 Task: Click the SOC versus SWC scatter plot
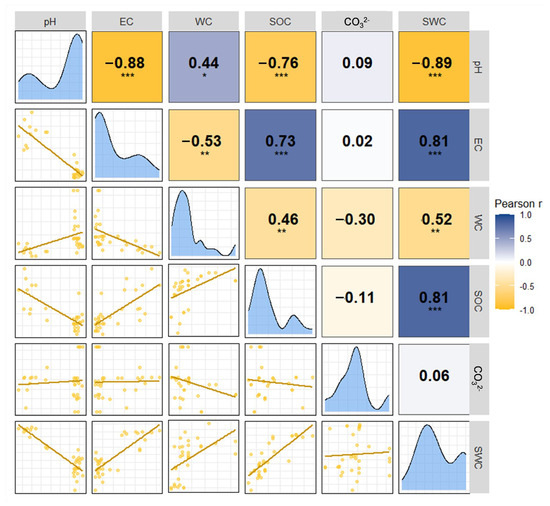(x=280, y=457)
